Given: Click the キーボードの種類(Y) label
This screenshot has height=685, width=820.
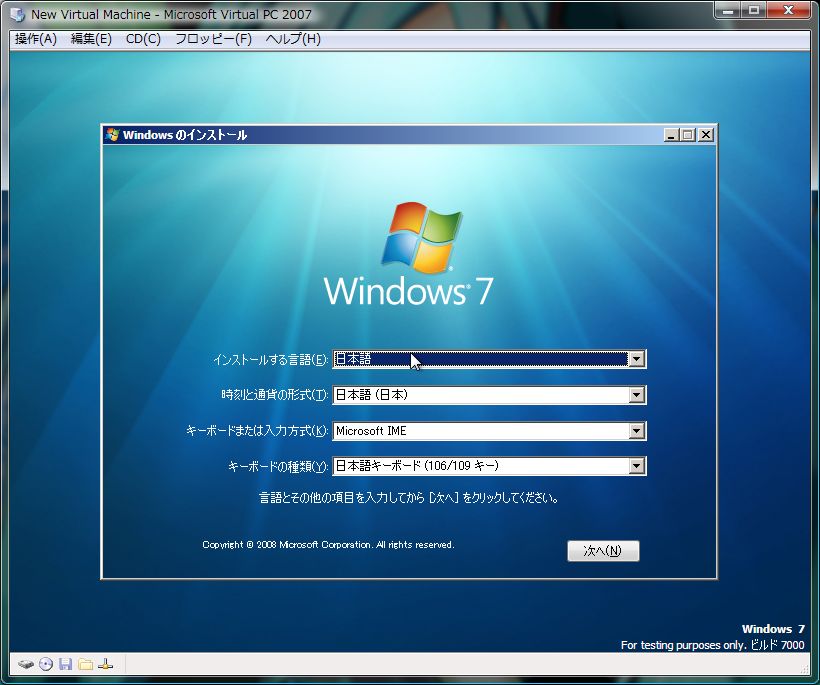Looking at the screenshot, I should (x=278, y=466).
